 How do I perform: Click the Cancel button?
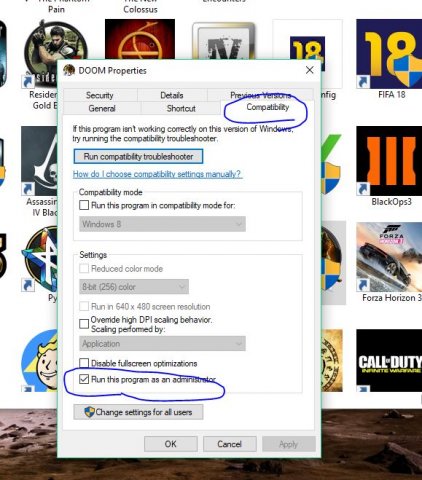point(230,444)
